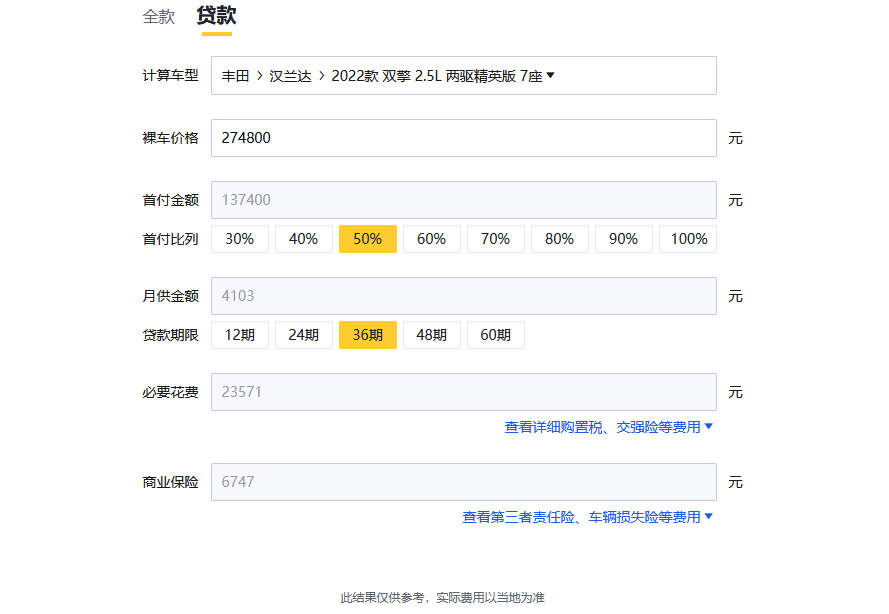889x614 pixels.
Task: Click the 首付金额 amount field
Action: point(463,200)
